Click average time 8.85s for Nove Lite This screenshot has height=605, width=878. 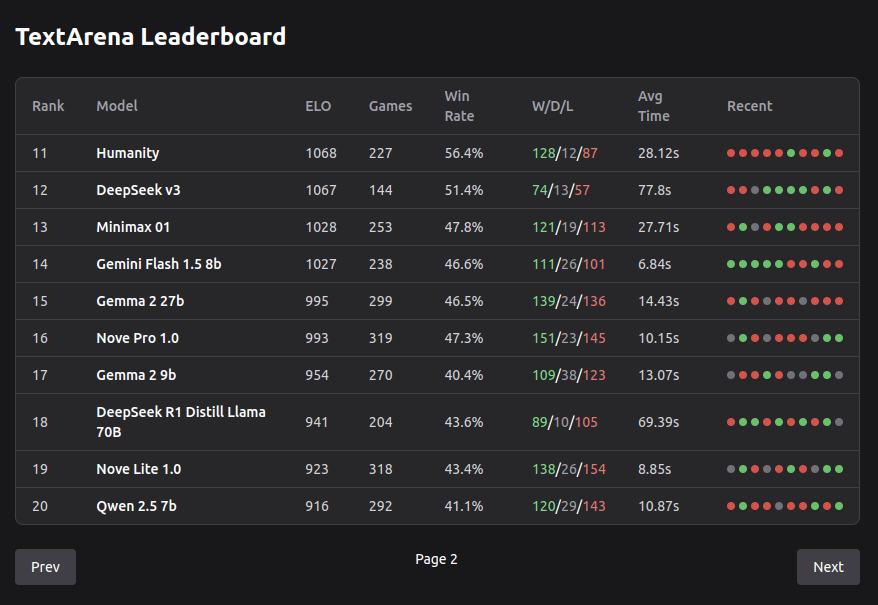pyautogui.click(x=655, y=469)
